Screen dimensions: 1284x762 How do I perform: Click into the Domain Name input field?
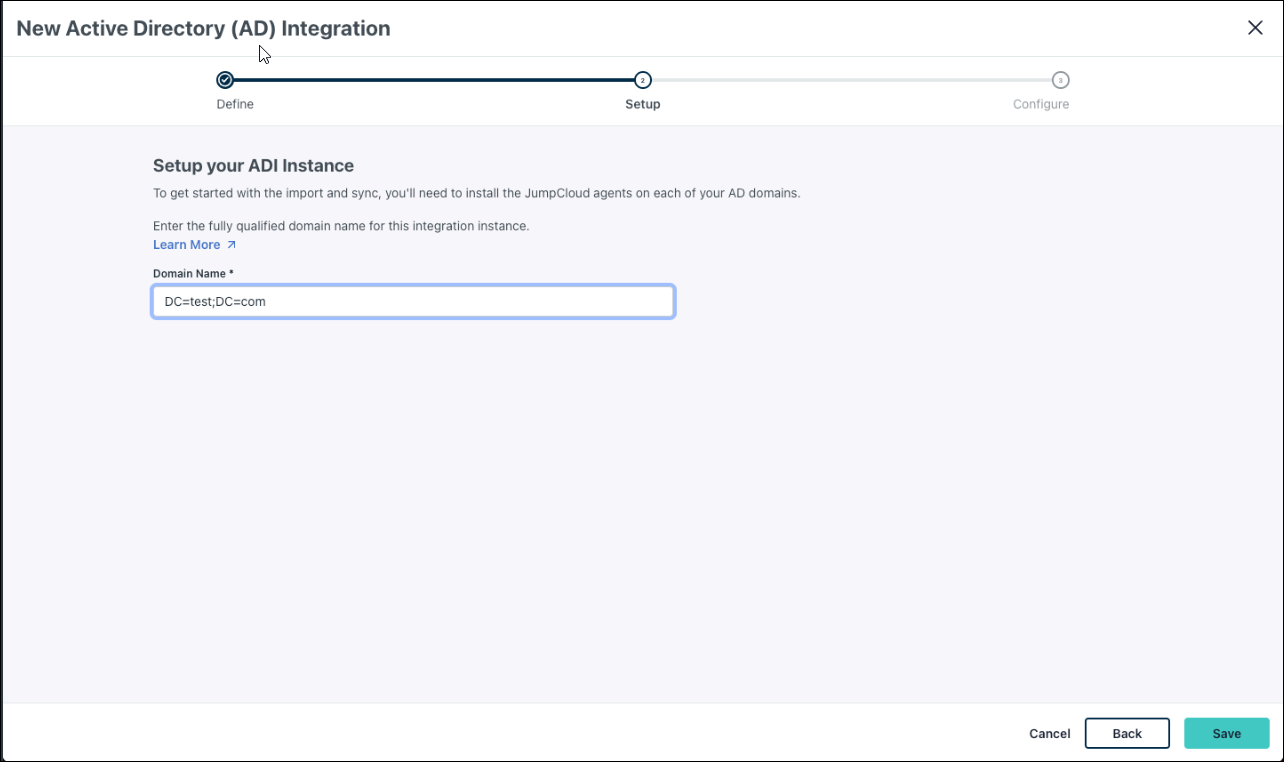[413, 301]
